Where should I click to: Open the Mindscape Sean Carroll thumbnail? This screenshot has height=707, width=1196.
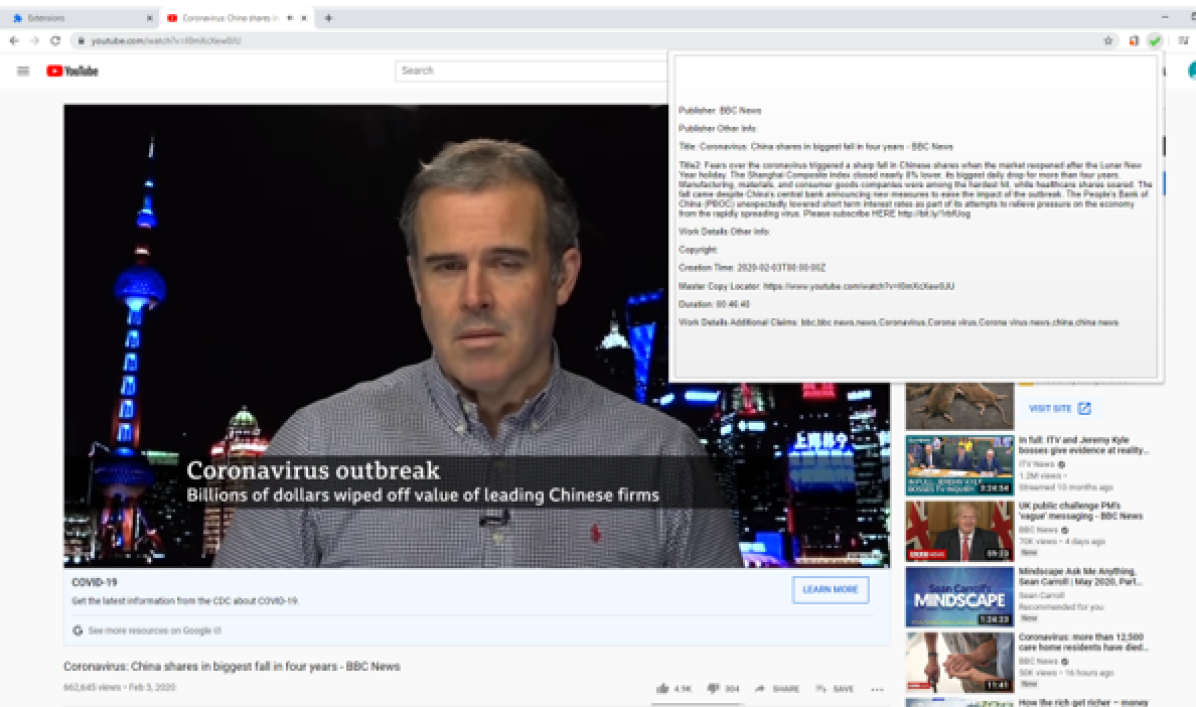[x=960, y=596]
